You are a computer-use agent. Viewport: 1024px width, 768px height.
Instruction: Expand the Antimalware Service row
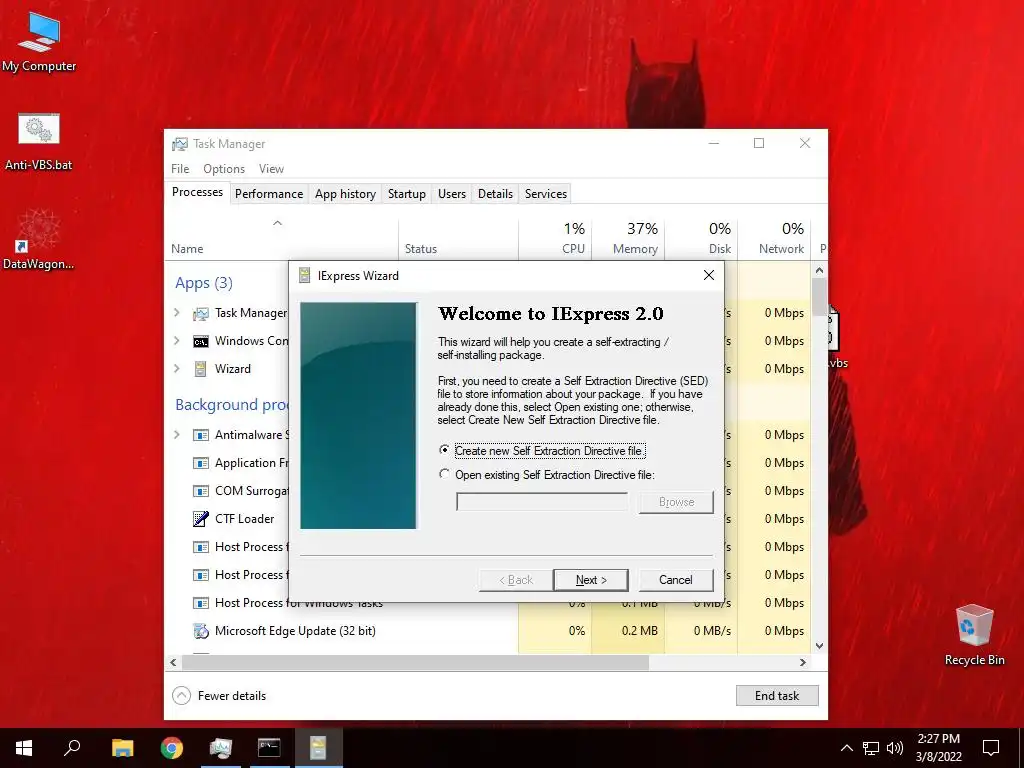(176, 435)
